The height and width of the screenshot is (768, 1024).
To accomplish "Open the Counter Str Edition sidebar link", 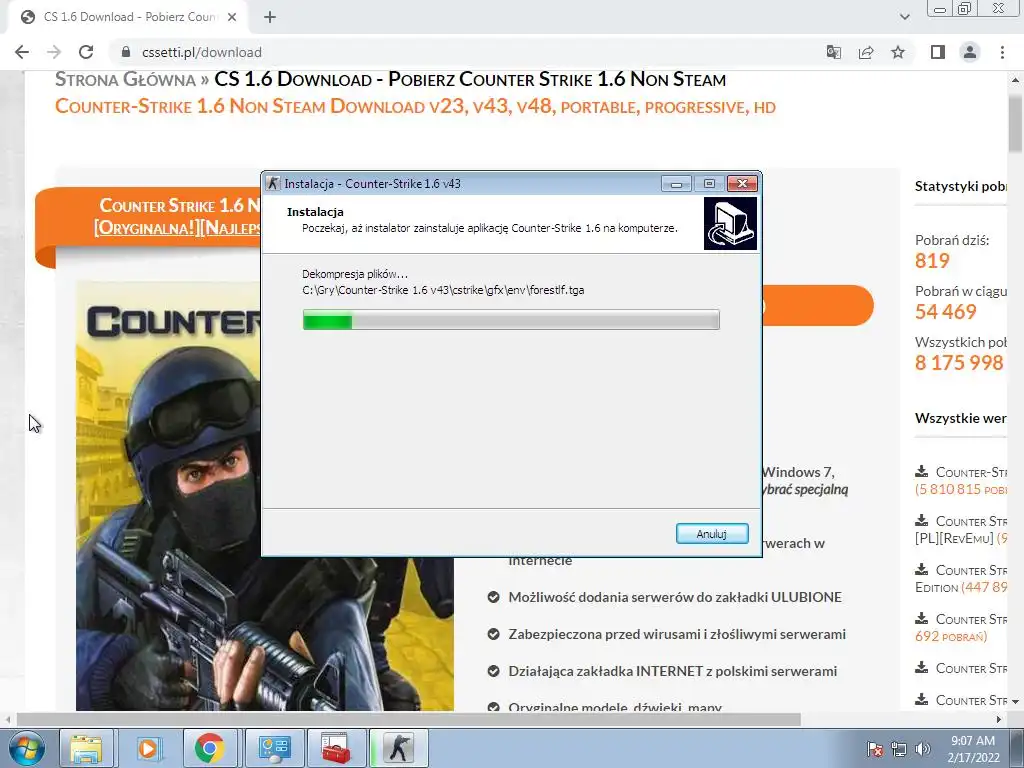I will [x=961, y=579].
